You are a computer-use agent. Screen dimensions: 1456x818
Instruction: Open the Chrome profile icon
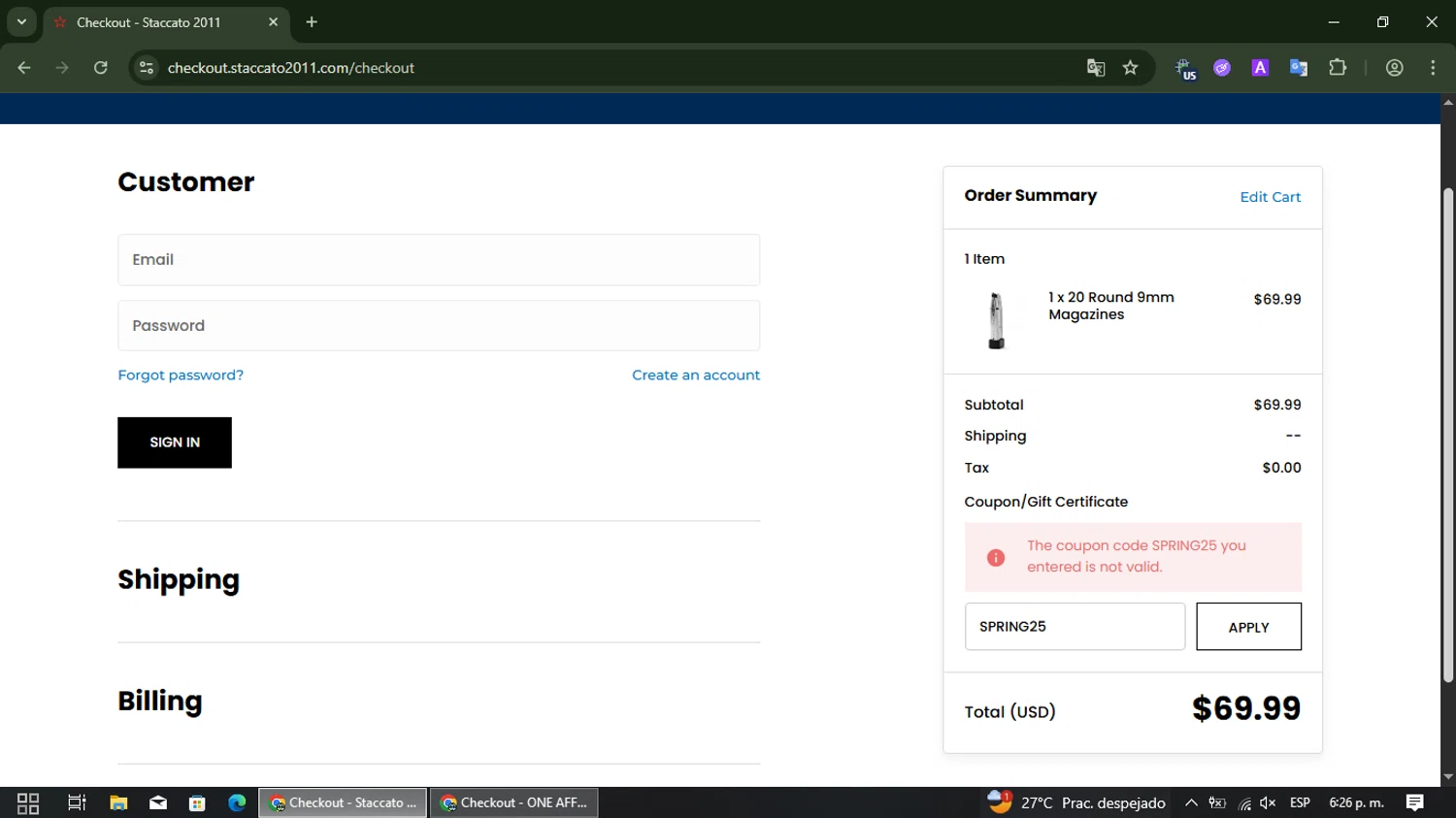[1395, 68]
